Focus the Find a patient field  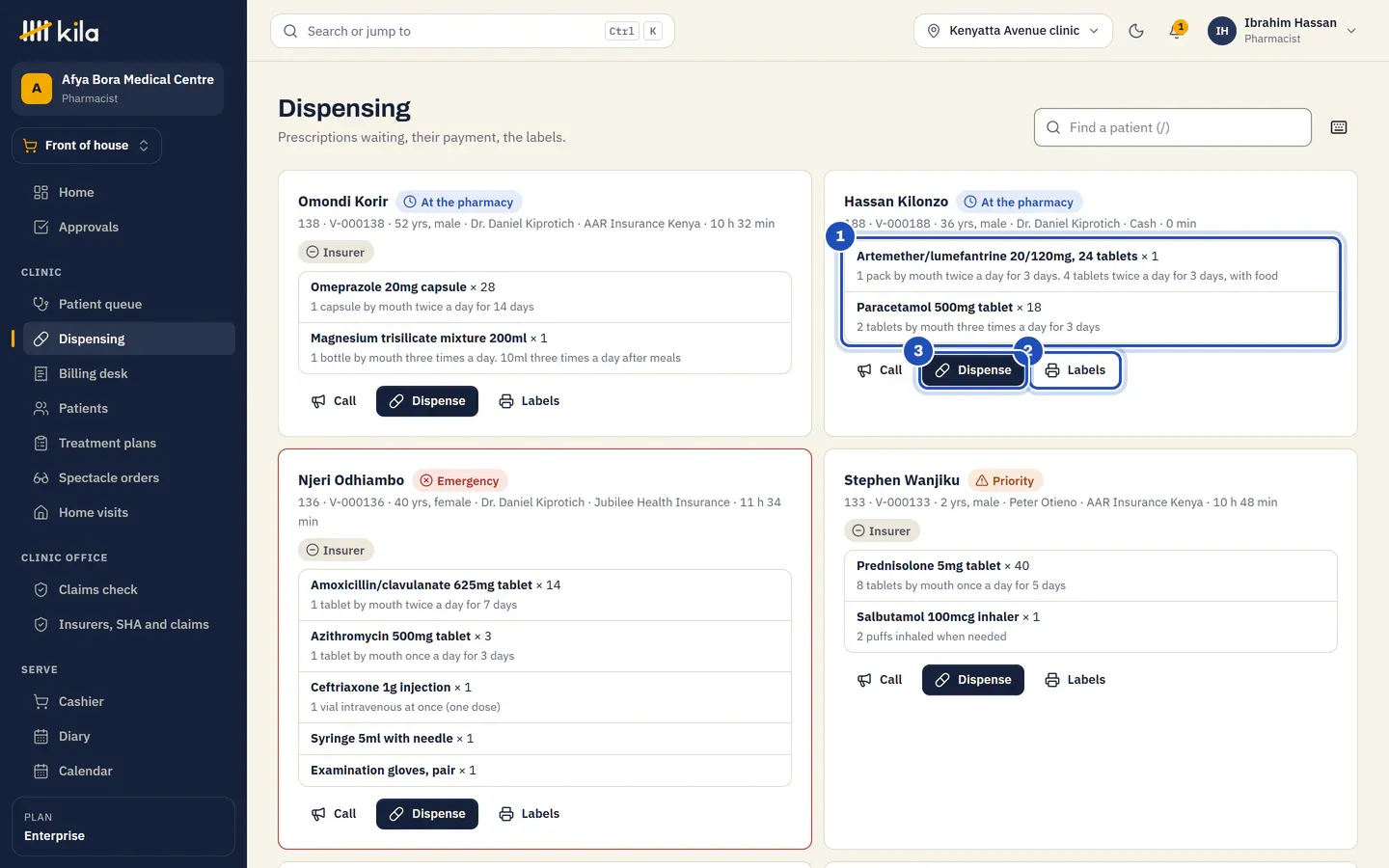click(1173, 127)
